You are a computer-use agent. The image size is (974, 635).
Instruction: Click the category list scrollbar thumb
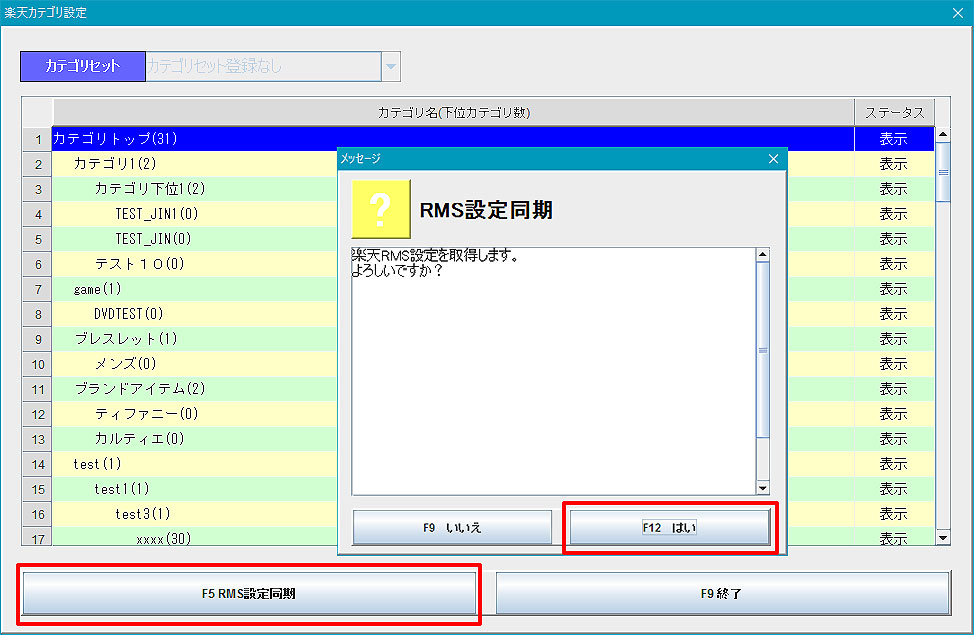(x=943, y=172)
